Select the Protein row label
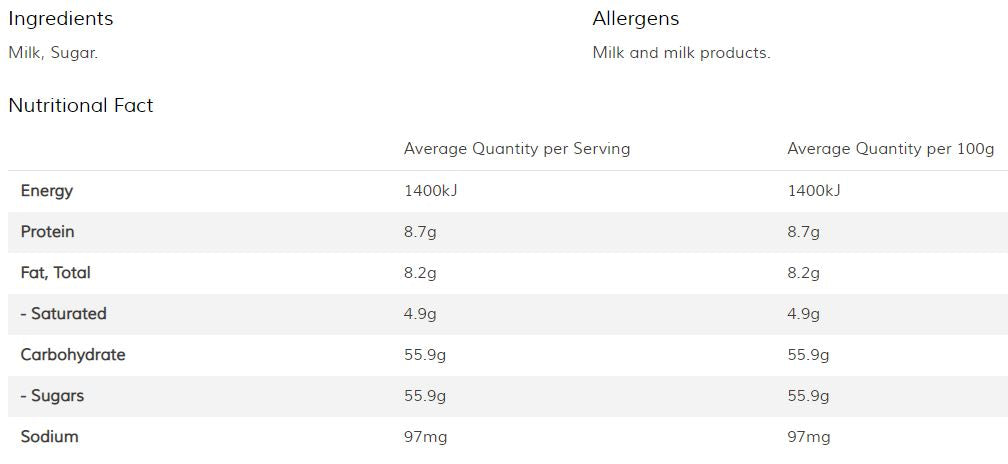 tap(48, 232)
